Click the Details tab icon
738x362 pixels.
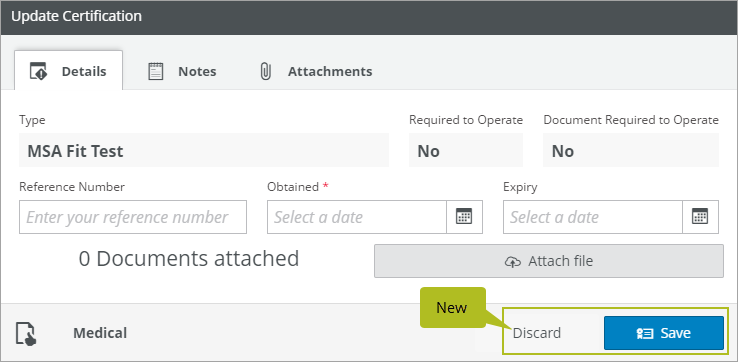38,72
